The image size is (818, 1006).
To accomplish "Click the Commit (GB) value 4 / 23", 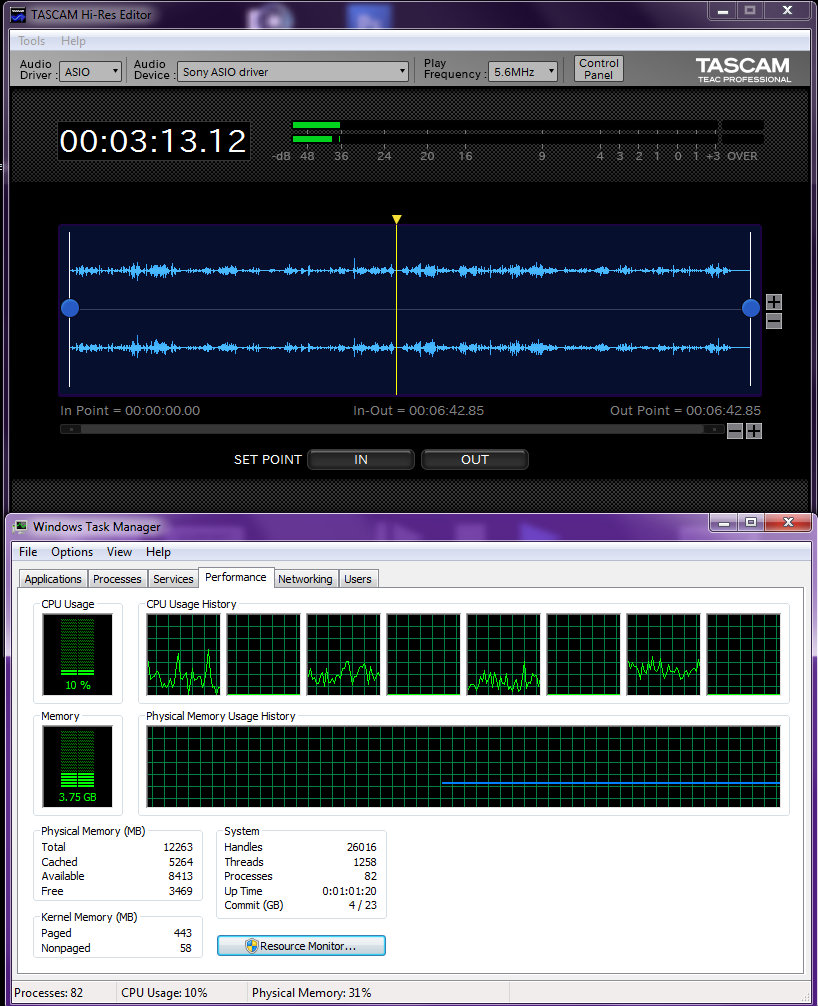I will tap(362, 905).
